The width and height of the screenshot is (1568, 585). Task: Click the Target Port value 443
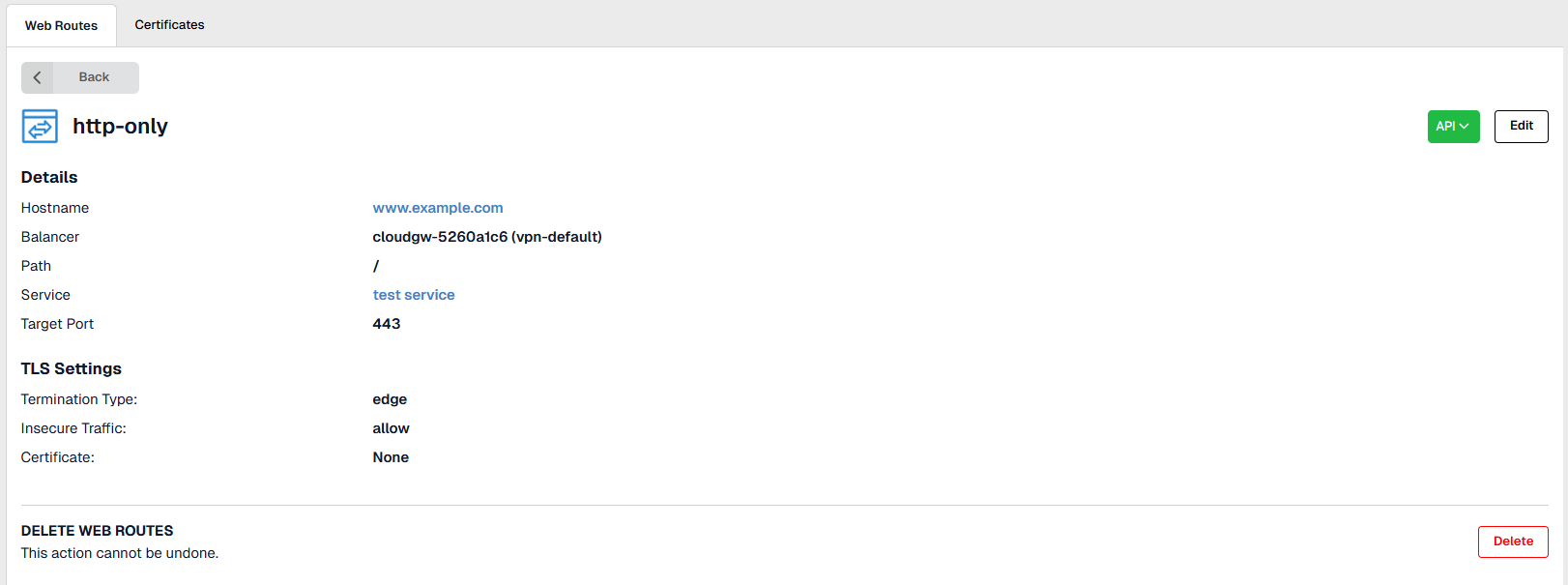pos(387,324)
